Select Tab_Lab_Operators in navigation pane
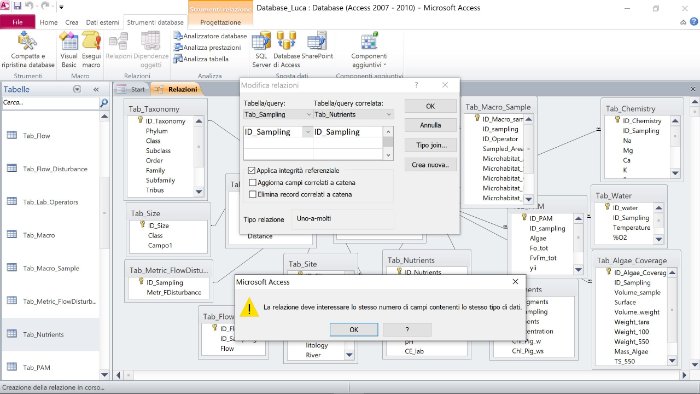700x394 pixels. (x=51, y=202)
